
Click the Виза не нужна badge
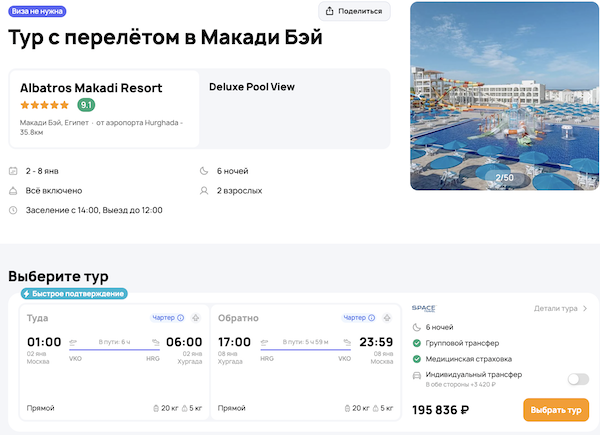point(38,11)
